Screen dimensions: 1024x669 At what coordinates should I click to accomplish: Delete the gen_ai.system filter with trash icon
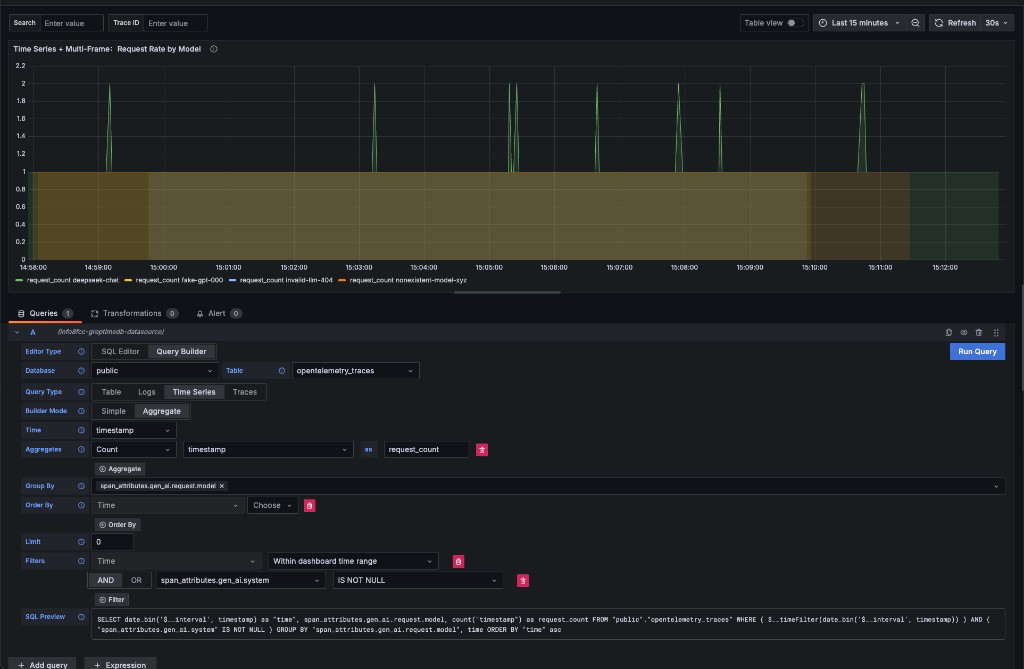pos(522,580)
